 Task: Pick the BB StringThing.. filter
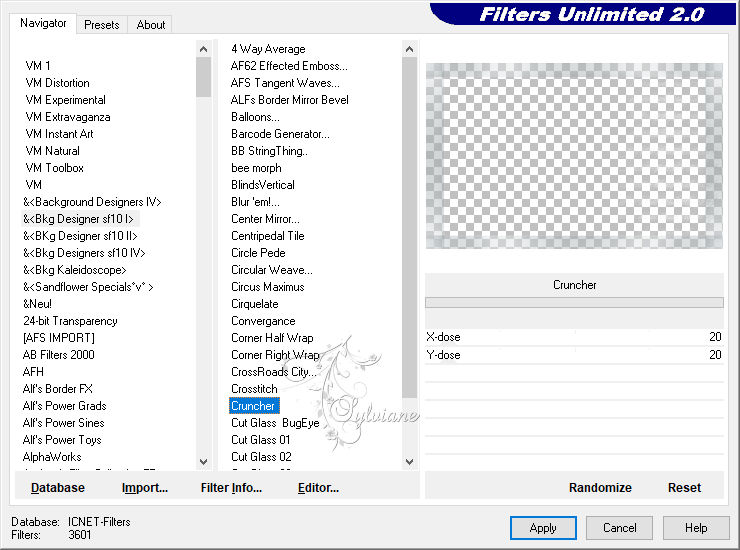tap(269, 151)
